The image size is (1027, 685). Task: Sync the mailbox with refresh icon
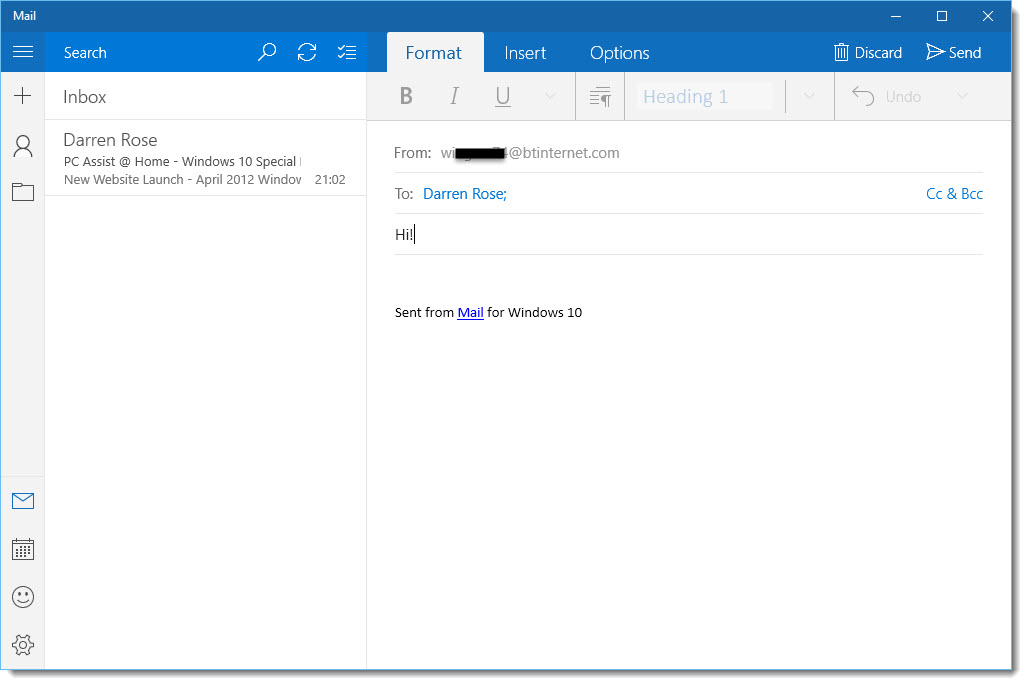(307, 52)
